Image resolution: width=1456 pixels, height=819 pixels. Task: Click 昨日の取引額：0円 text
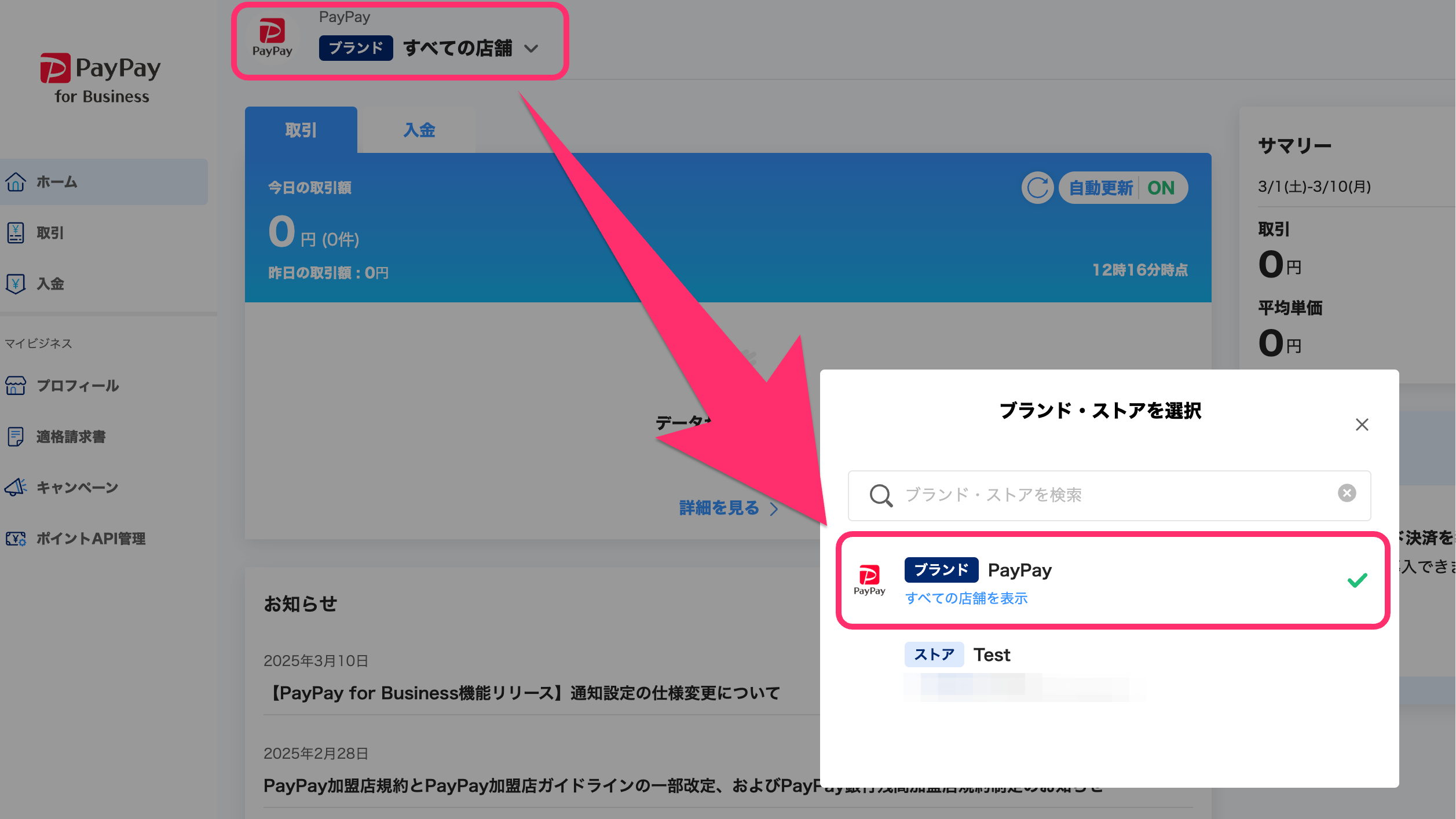pyautogui.click(x=328, y=273)
